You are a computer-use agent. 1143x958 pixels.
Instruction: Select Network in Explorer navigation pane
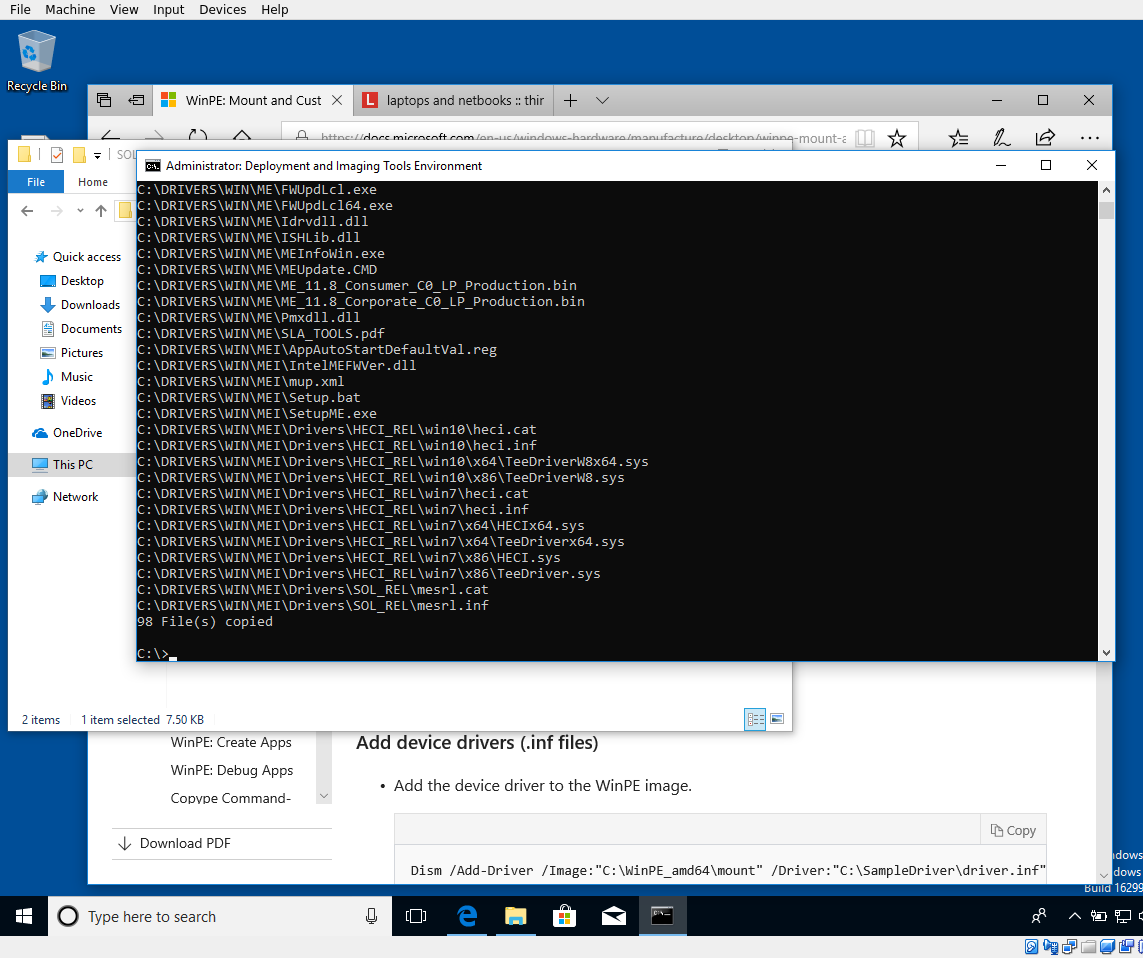pyautogui.click(x=75, y=497)
